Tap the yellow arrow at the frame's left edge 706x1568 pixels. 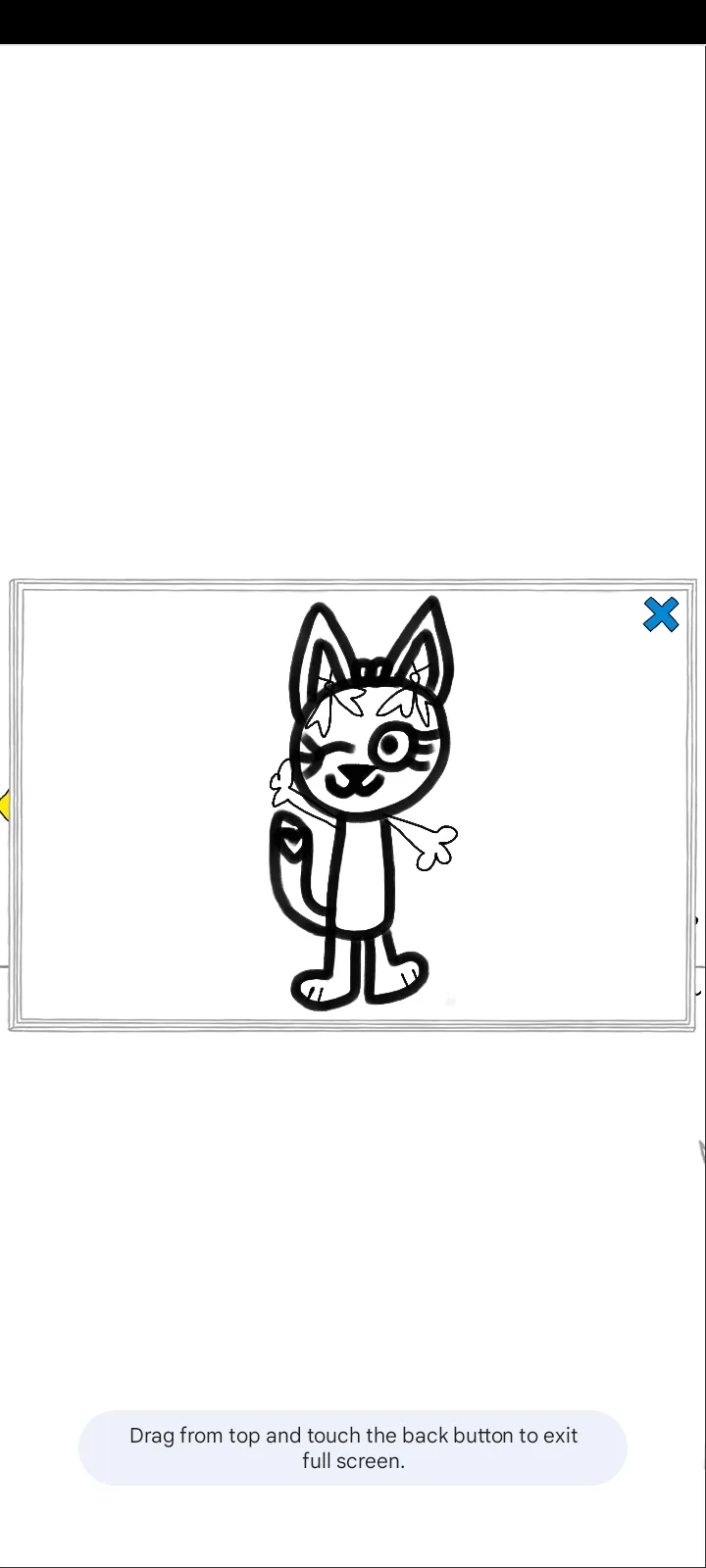pyautogui.click(x=5, y=807)
